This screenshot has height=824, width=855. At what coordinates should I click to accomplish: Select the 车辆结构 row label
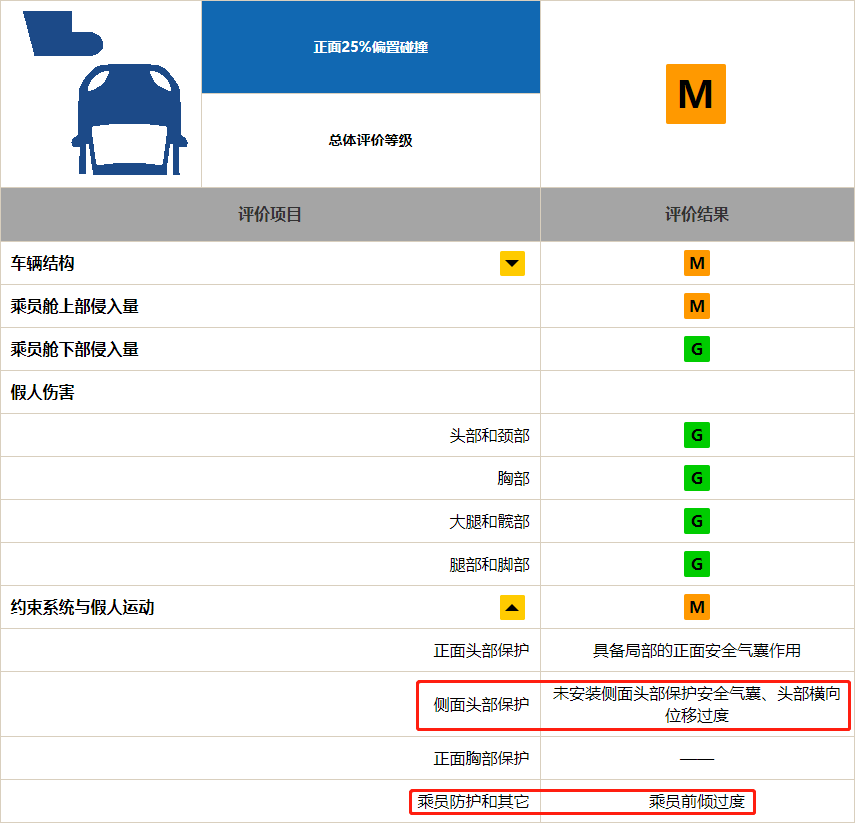tap(43, 263)
